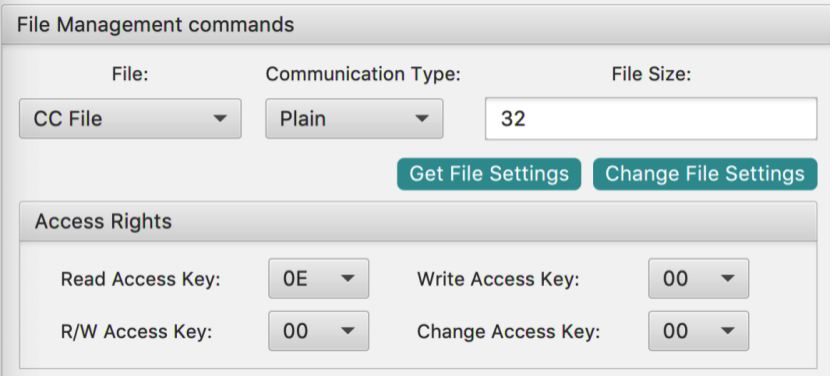832x378 pixels.
Task: Click the Change Access Key label
Action: point(508,332)
